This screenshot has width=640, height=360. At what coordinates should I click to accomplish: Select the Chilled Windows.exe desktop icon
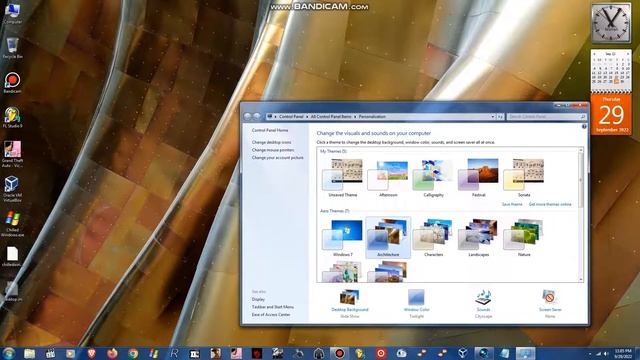(12, 224)
